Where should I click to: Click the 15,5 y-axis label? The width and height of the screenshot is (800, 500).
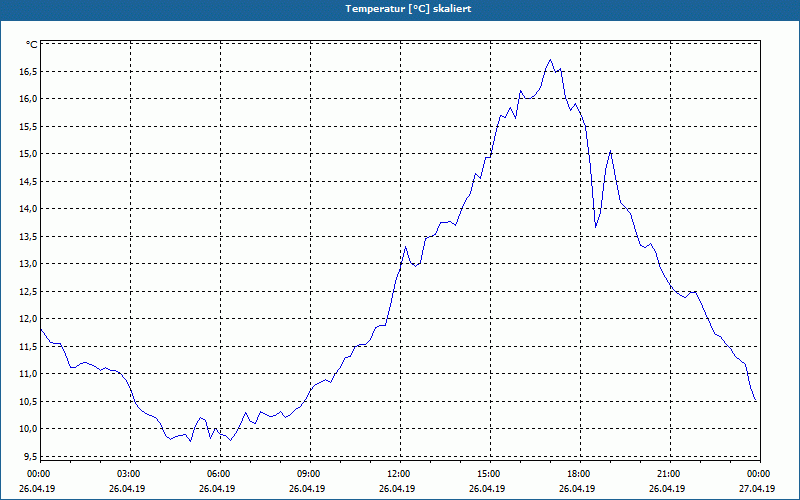[29, 127]
